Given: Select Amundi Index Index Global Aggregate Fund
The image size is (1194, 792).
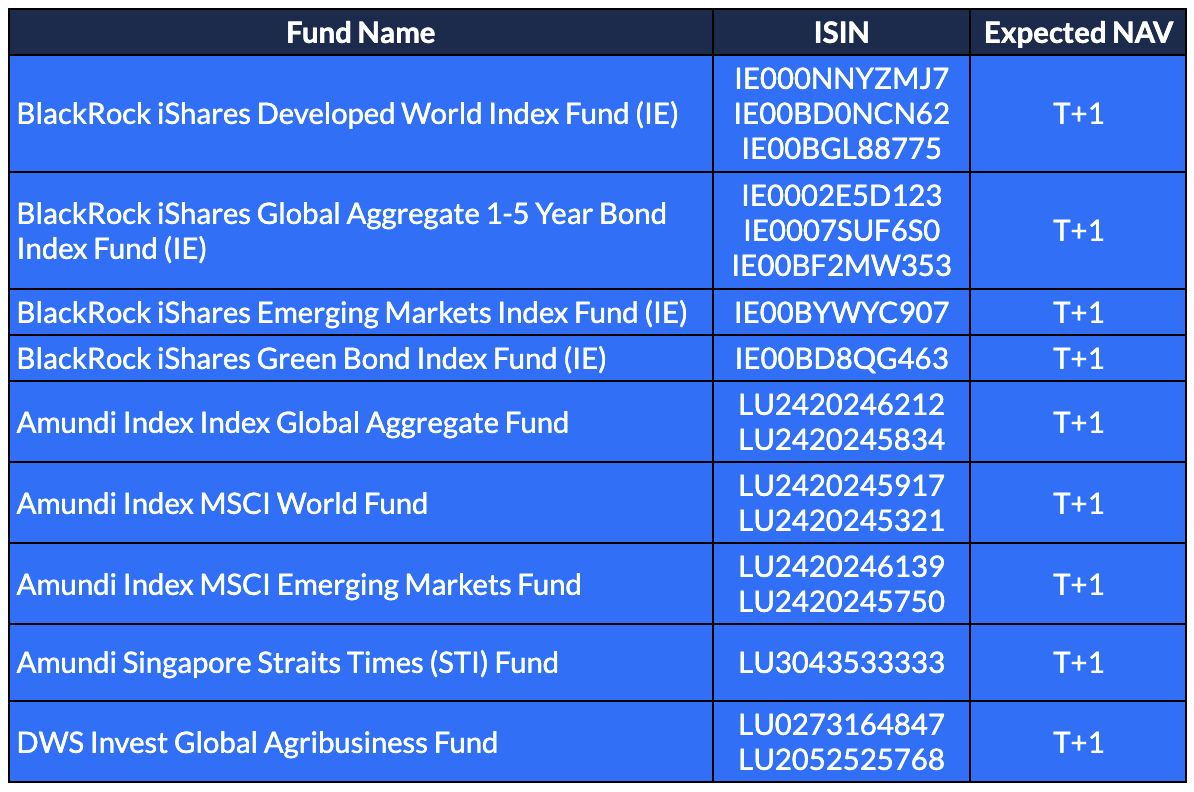Looking at the screenshot, I should pos(293,422).
